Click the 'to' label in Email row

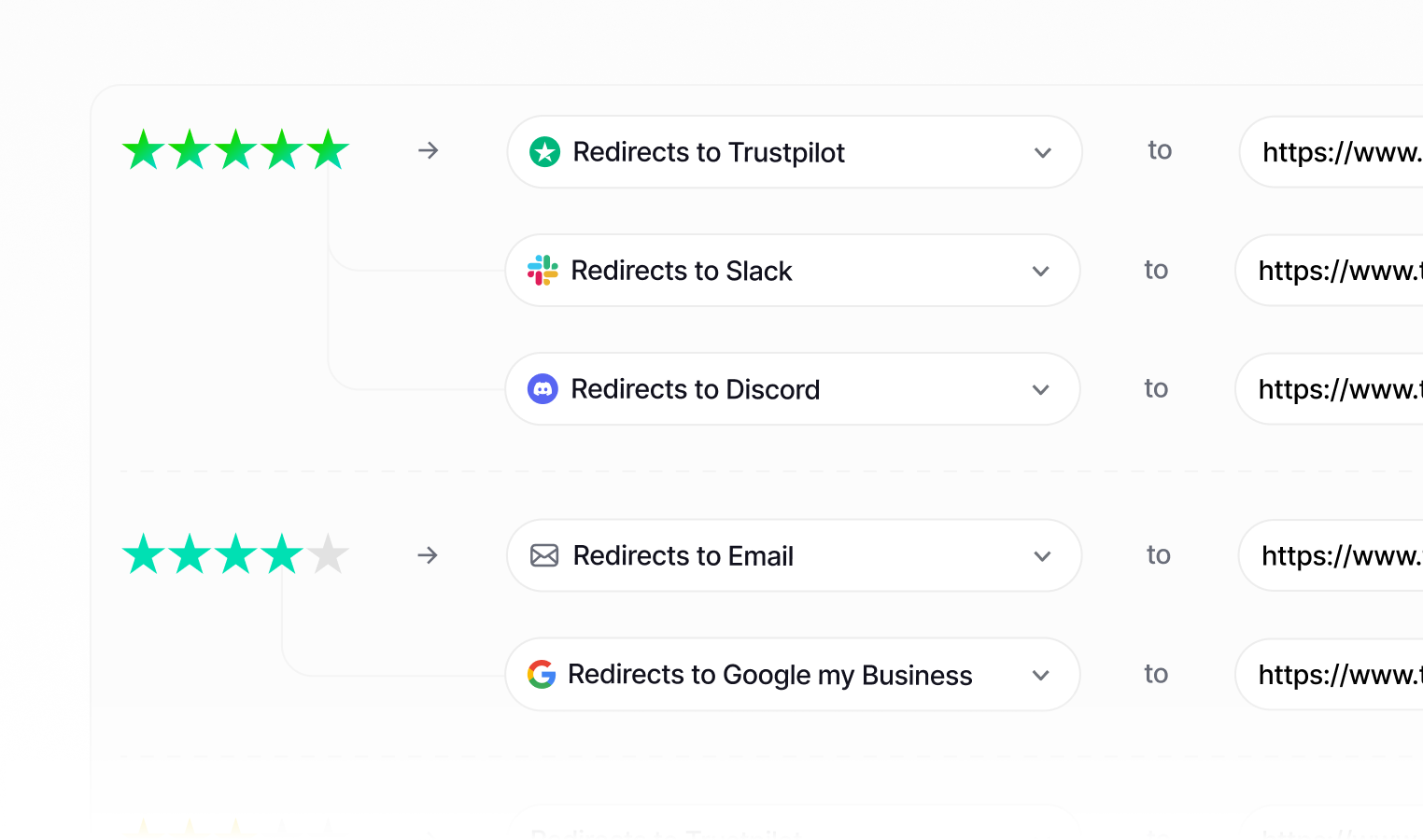[x=1159, y=555]
